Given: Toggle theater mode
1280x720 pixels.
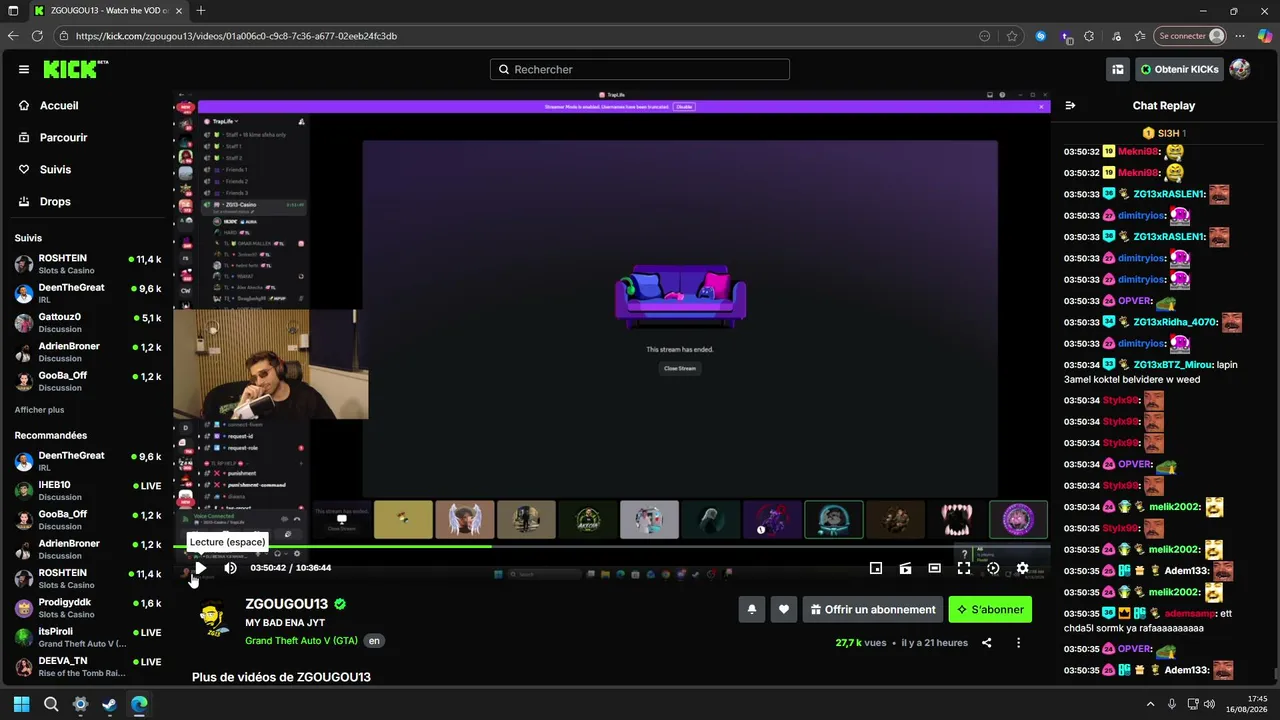Looking at the screenshot, I should coord(934,568).
